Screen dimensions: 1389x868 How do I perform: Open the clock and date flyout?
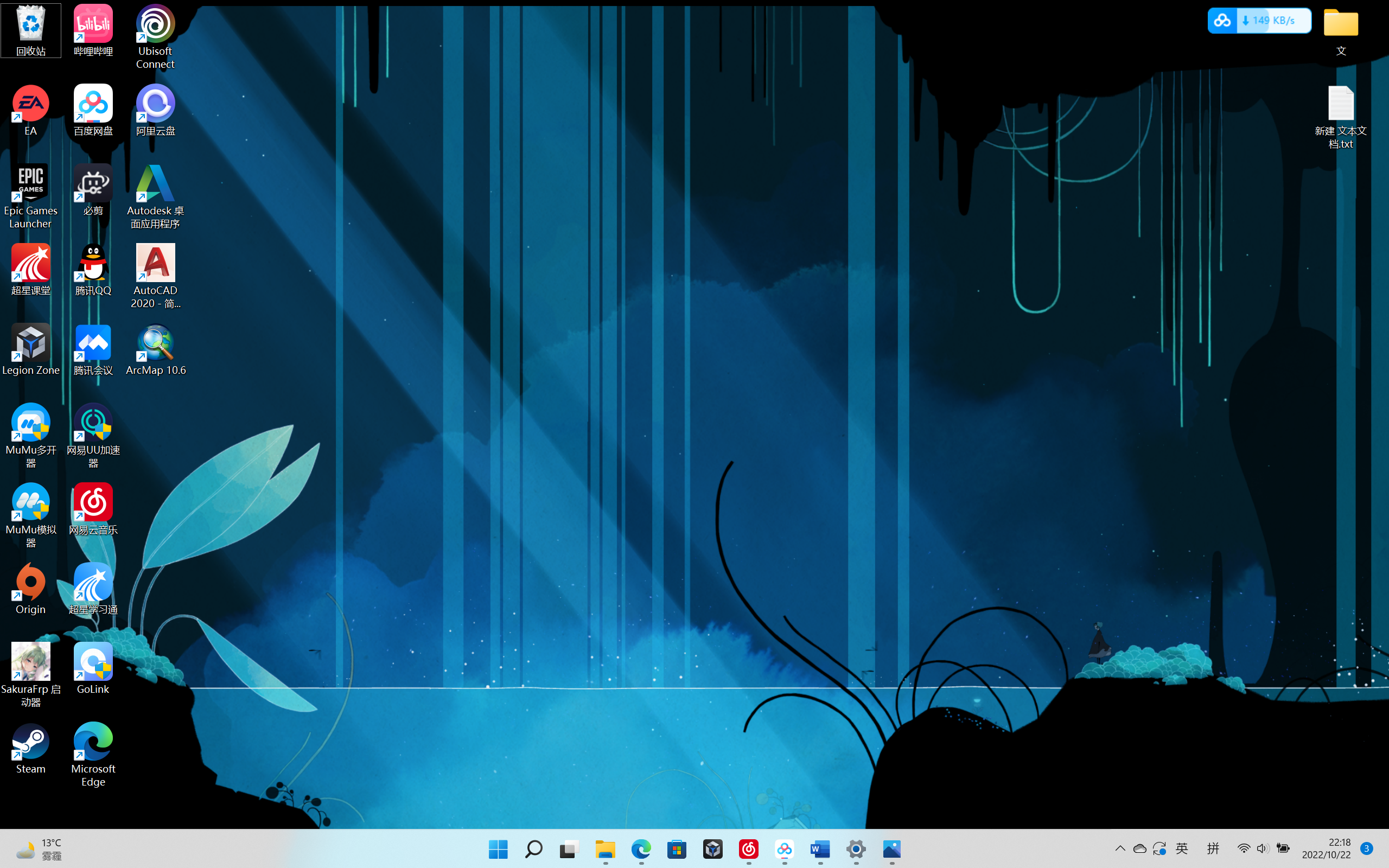click(x=1326, y=848)
